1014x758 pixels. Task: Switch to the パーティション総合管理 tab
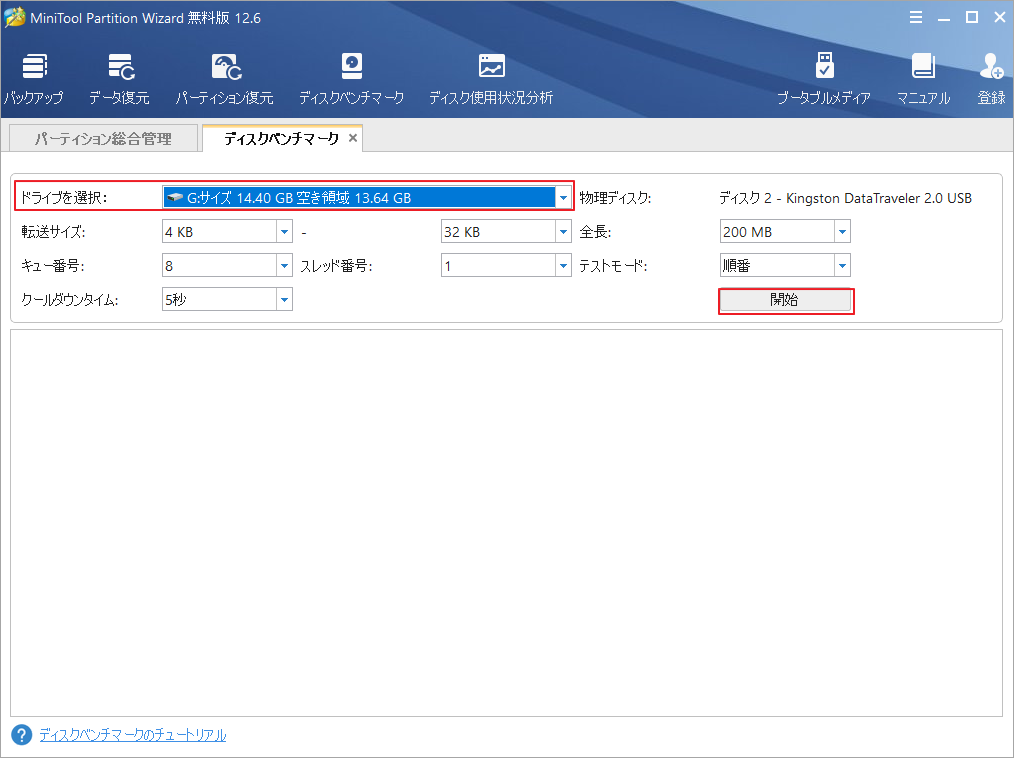click(102, 138)
